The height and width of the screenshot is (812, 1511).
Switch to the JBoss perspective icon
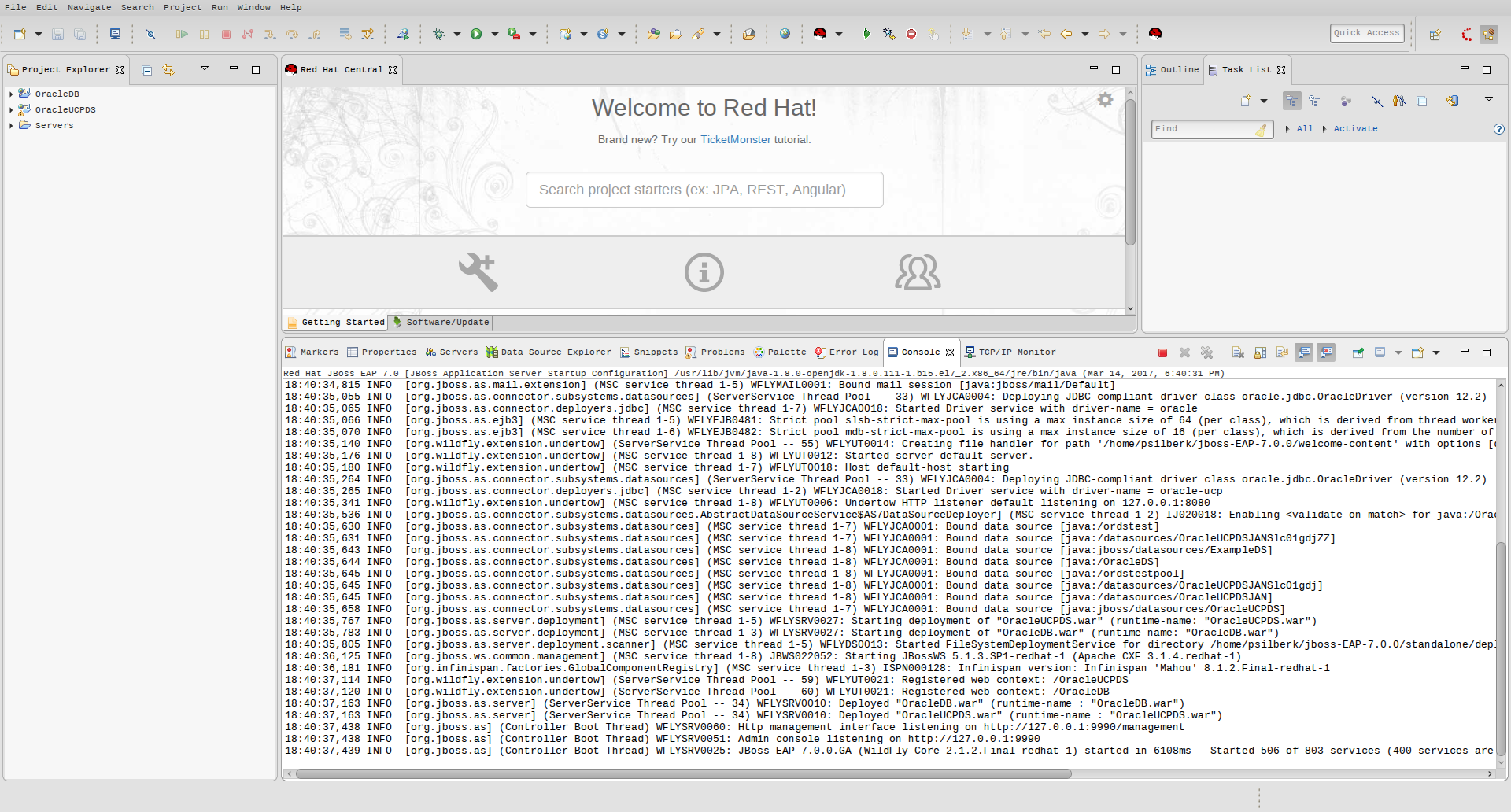click(x=1467, y=34)
